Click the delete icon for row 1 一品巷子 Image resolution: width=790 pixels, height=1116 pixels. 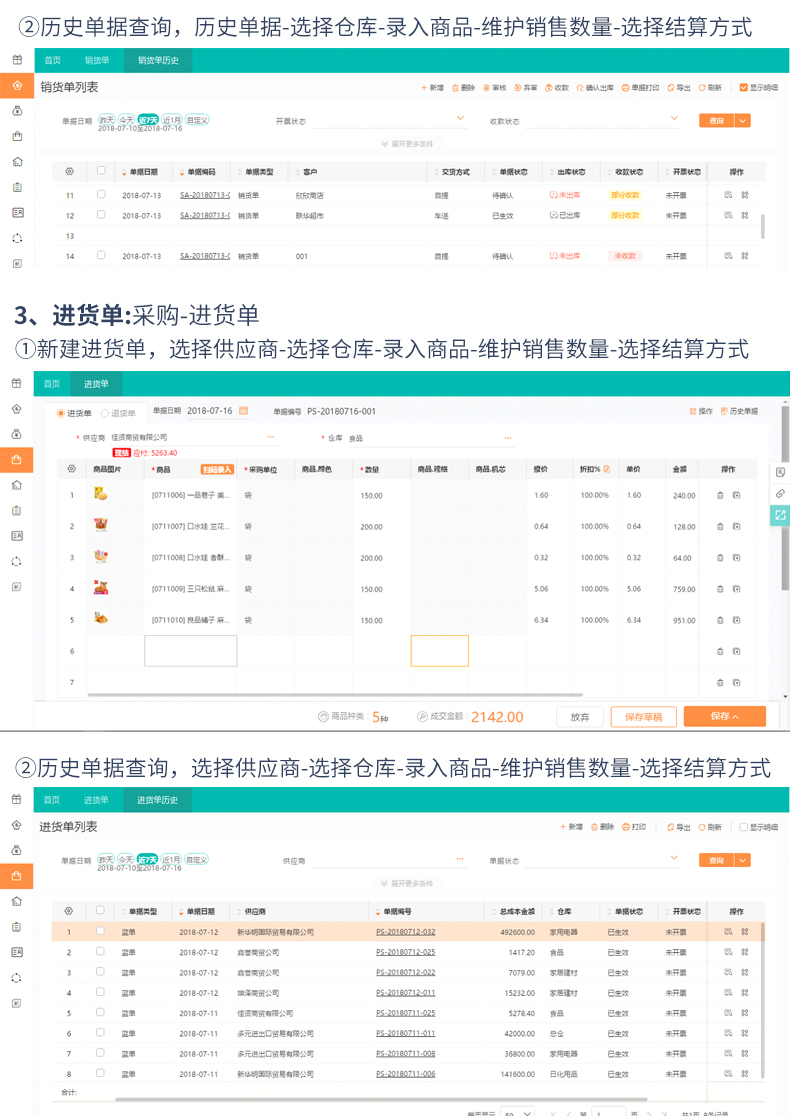pyautogui.click(x=720, y=495)
